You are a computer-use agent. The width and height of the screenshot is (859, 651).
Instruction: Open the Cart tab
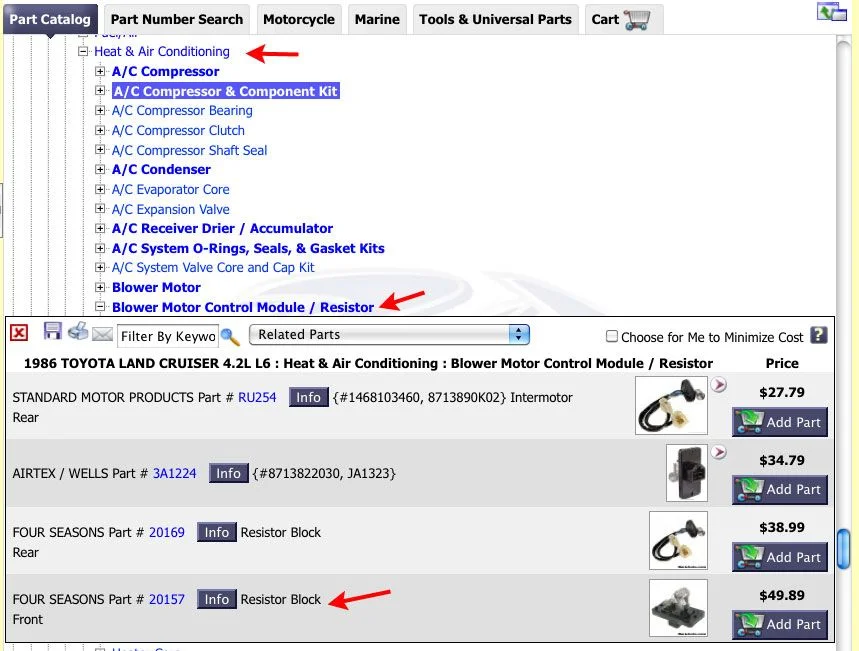(623, 19)
